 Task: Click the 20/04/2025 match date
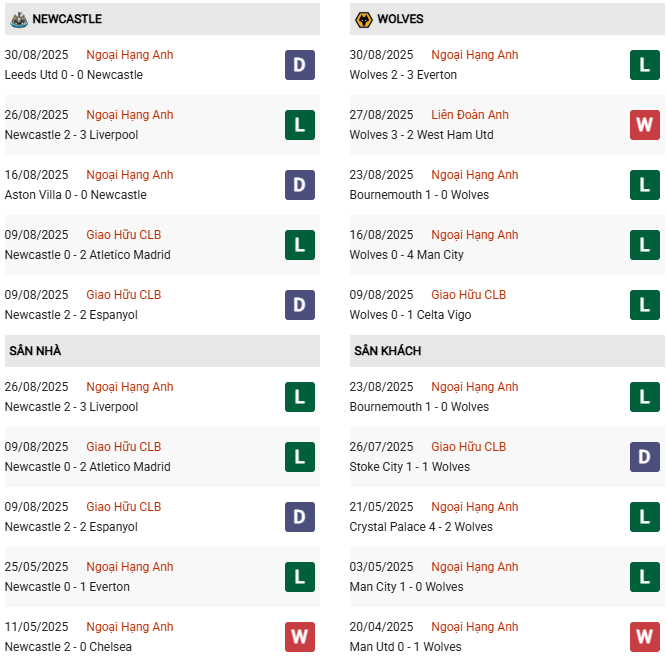tap(381, 627)
